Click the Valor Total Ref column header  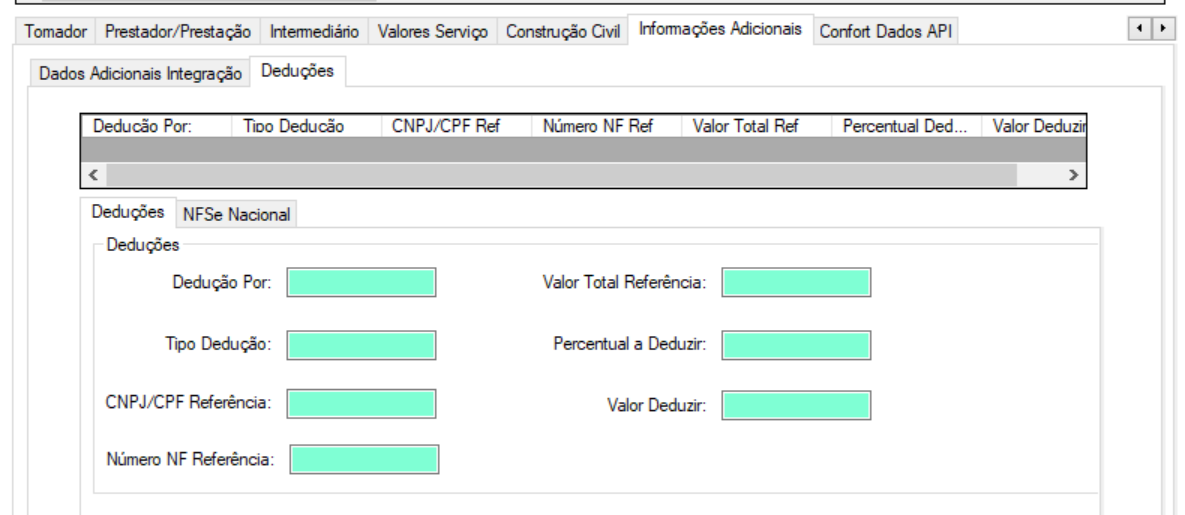pyautogui.click(x=755, y=126)
